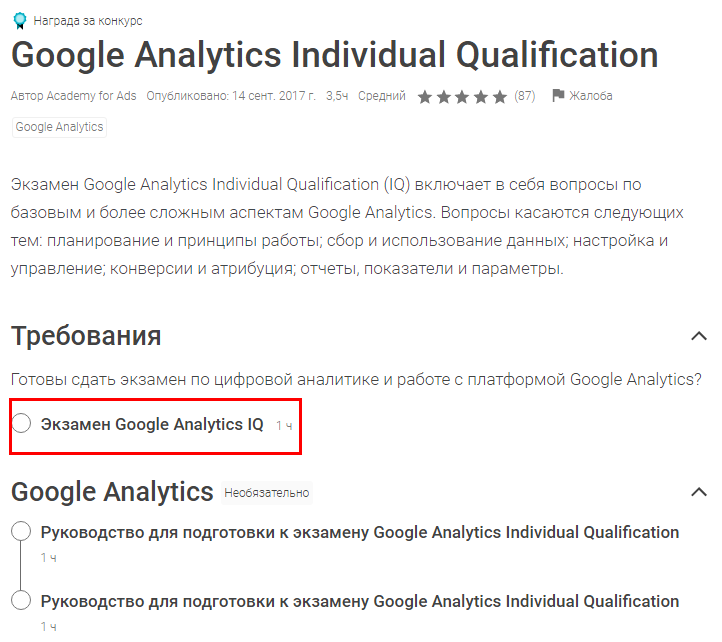722x642 pixels.
Task: Open the Экзамен Google Analytics IQ link
Action: click(x=152, y=424)
